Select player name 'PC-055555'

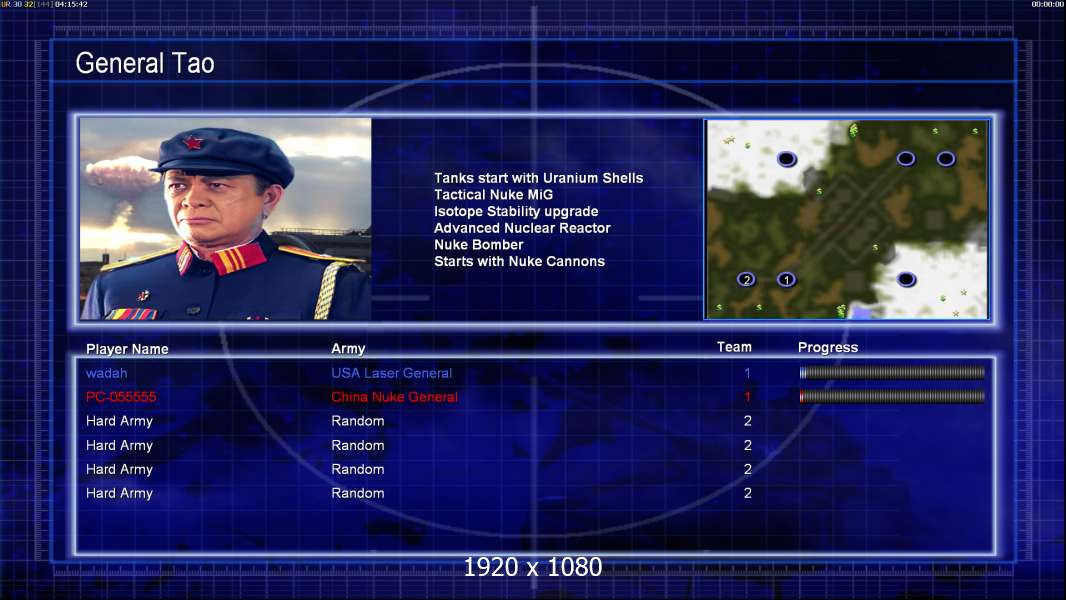pos(121,397)
